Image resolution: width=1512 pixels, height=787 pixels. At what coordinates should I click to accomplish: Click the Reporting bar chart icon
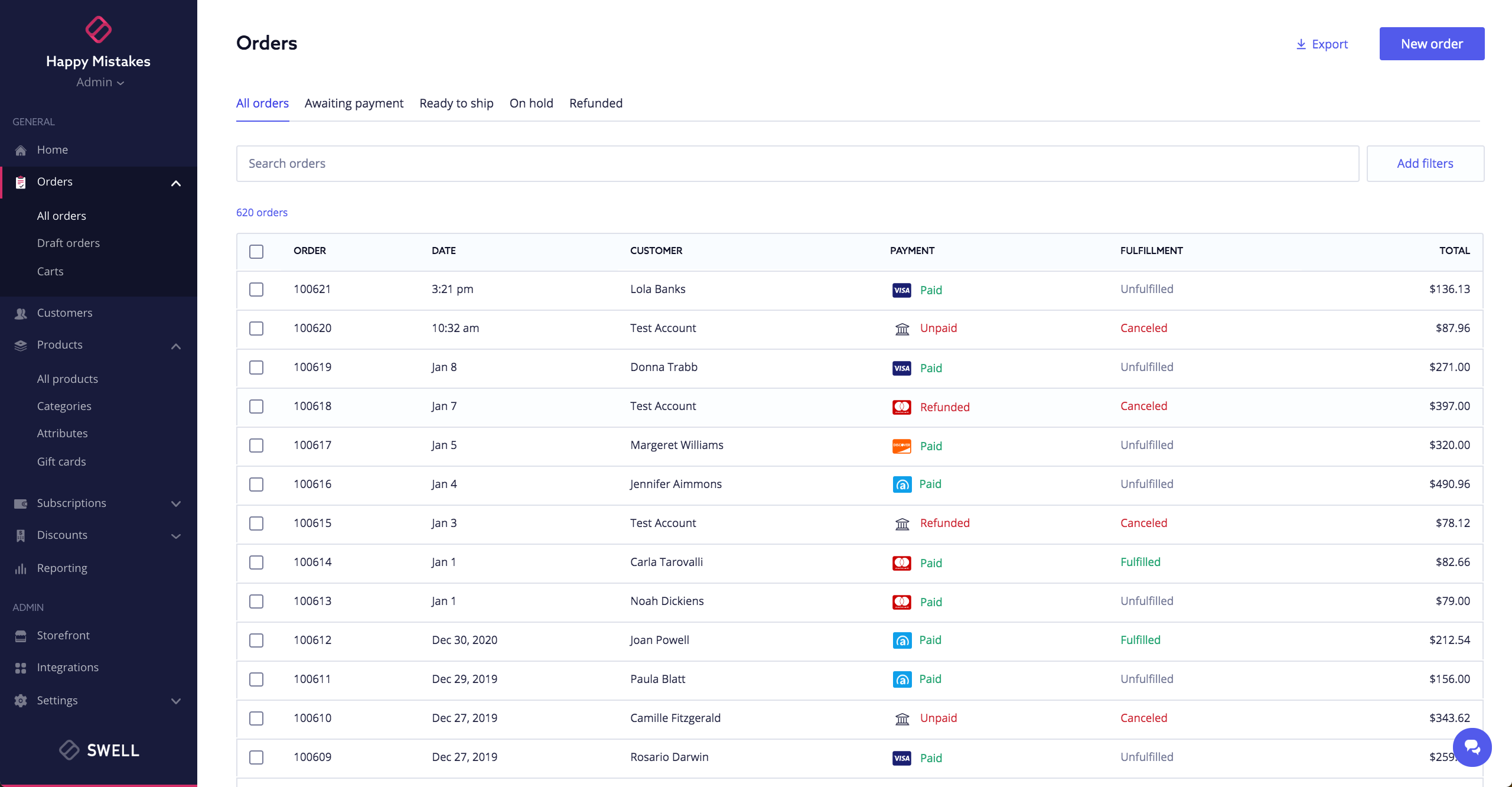tap(21, 568)
